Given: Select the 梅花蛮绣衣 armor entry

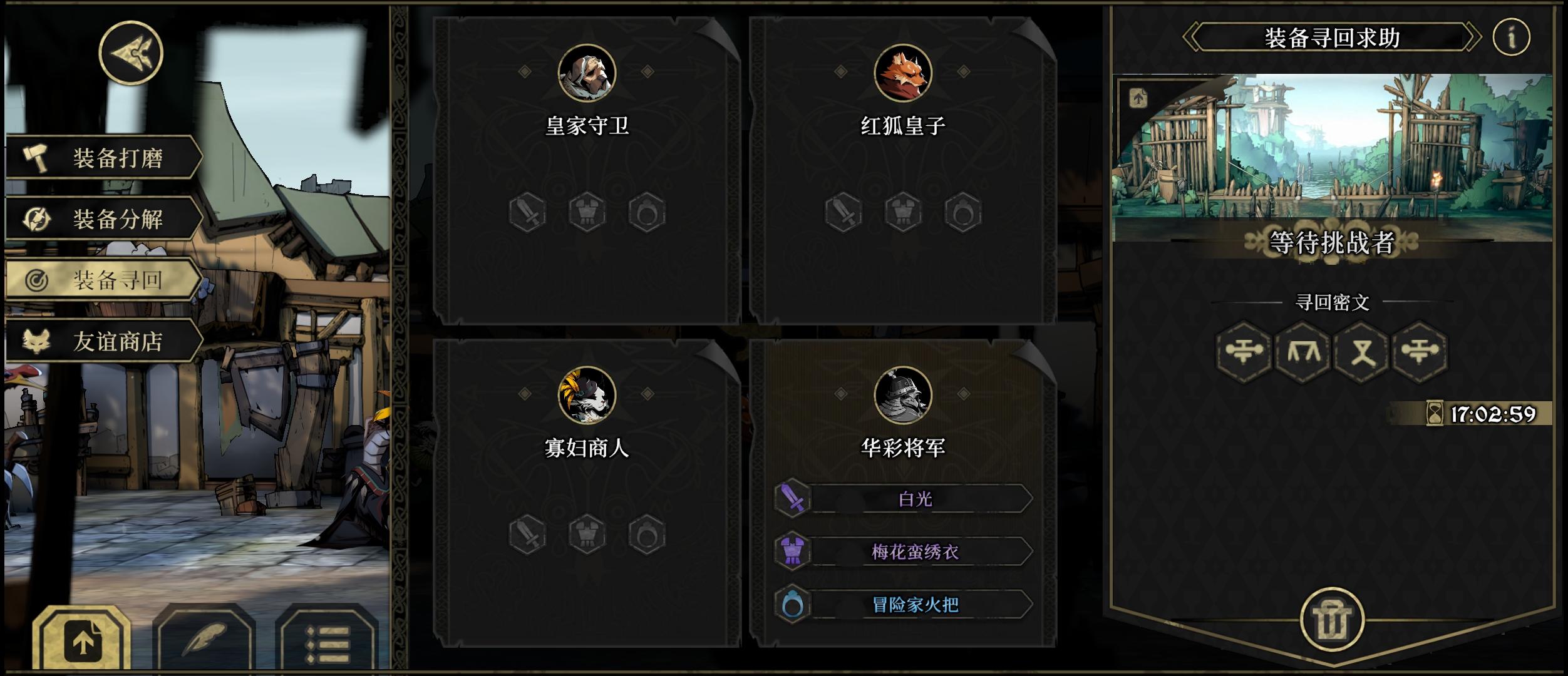Looking at the screenshot, I should pos(903,551).
